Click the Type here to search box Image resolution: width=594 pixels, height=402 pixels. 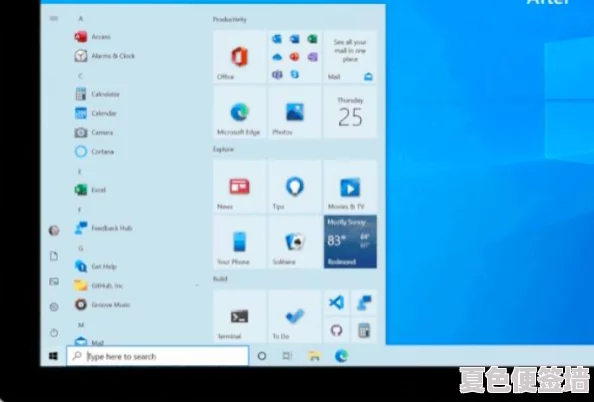[x=158, y=356]
